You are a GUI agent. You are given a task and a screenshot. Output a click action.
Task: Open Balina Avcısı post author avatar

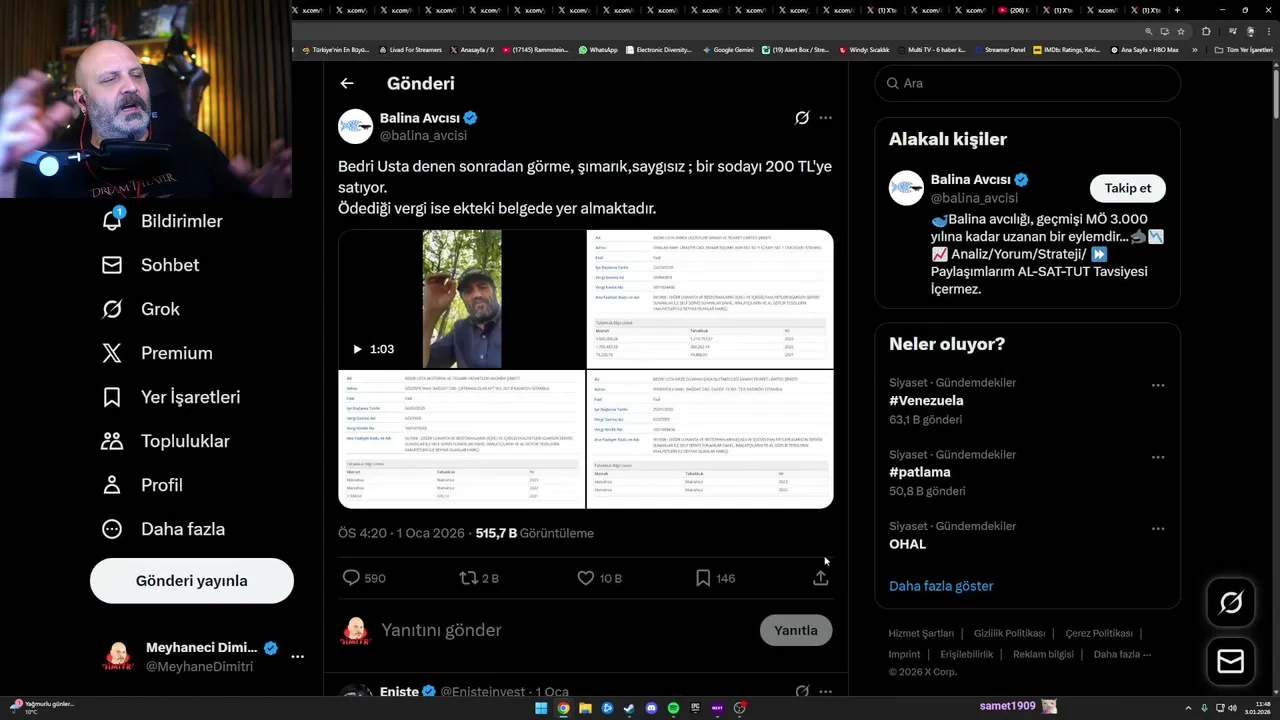pyautogui.click(x=355, y=127)
